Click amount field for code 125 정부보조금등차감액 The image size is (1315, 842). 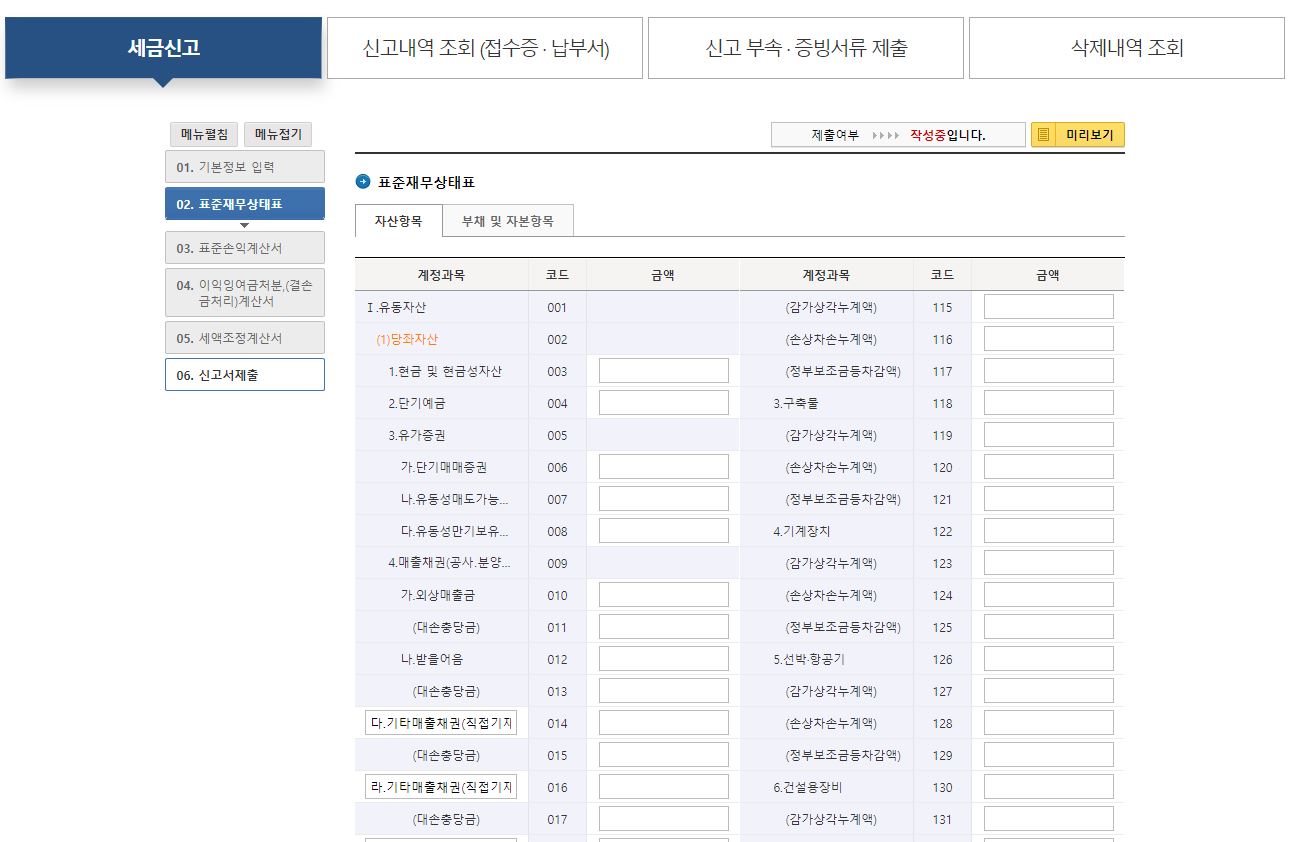(1049, 627)
